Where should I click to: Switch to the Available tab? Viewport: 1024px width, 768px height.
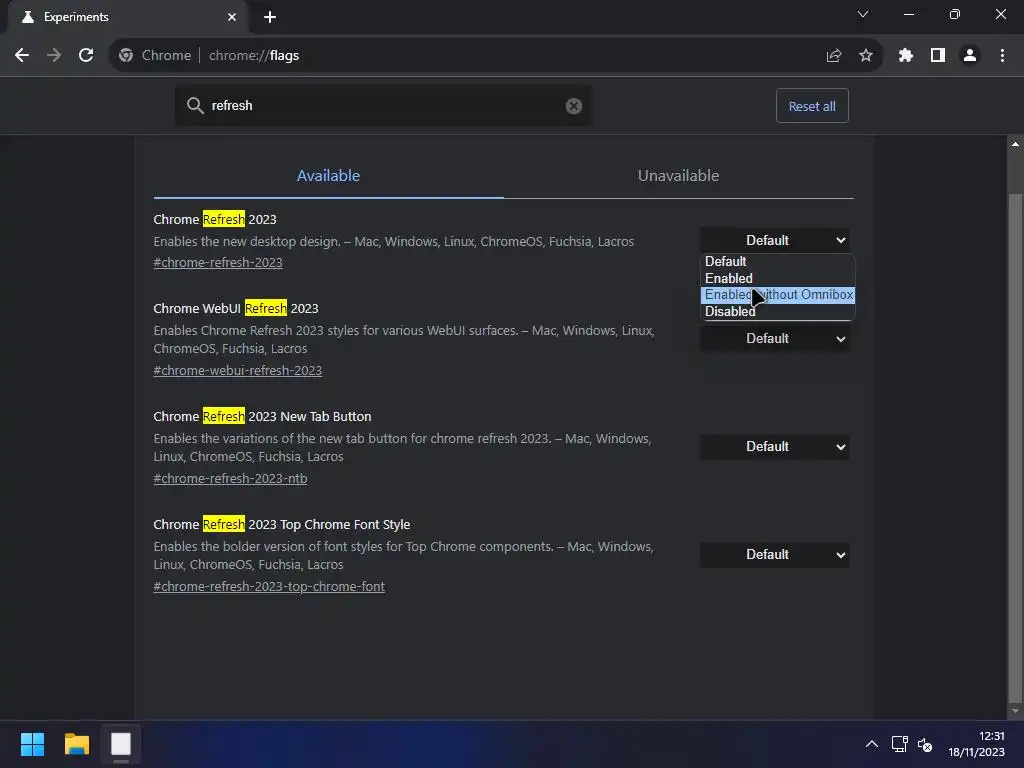(x=328, y=176)
